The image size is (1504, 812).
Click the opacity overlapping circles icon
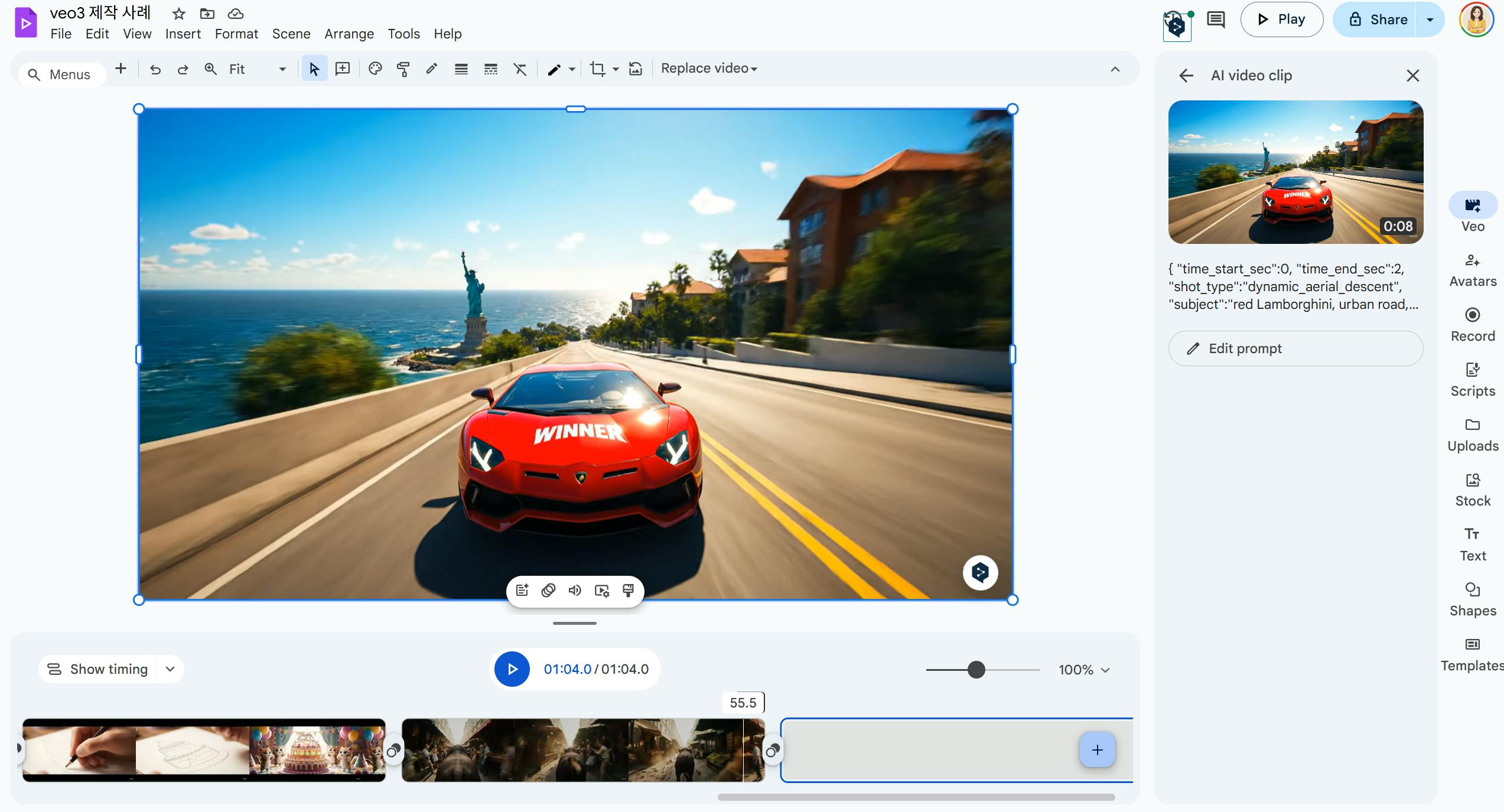[x=548, y=591]
